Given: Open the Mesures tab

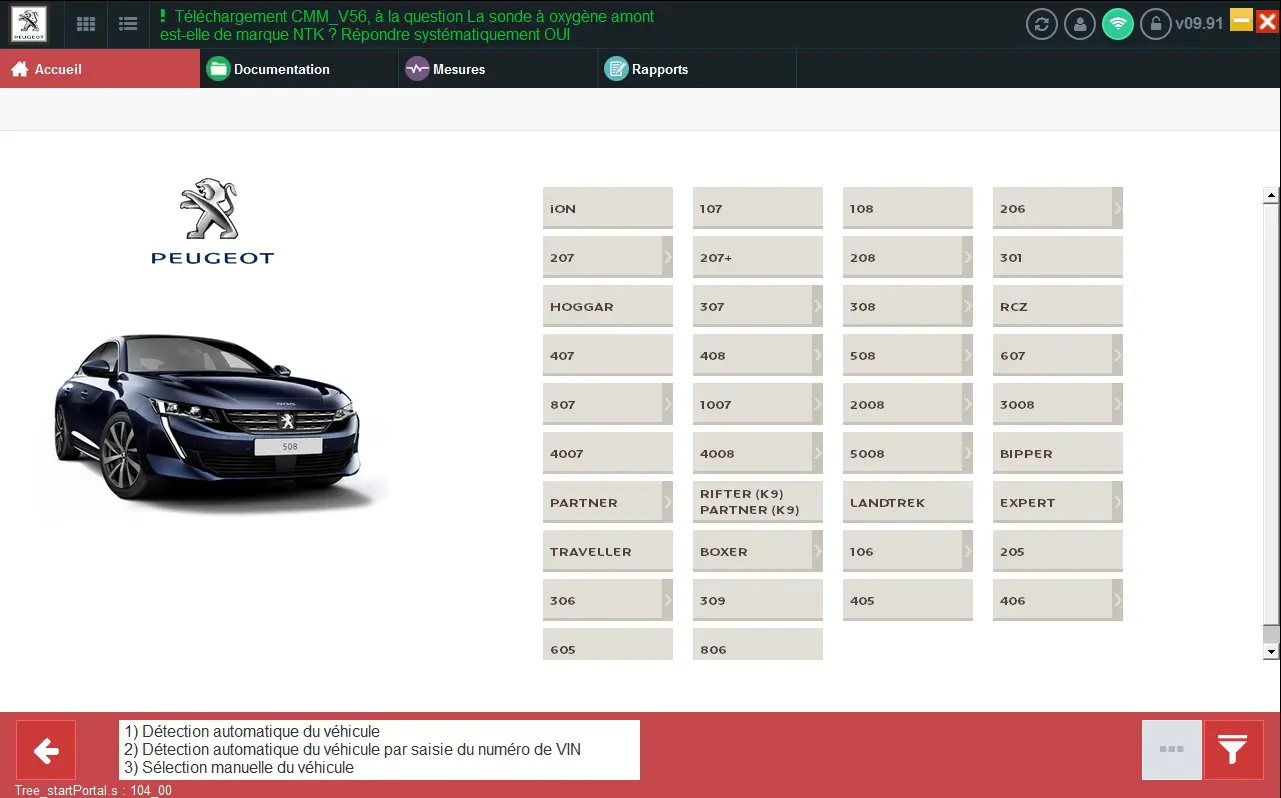Looking at the screenshot, I should click(458, 69).
